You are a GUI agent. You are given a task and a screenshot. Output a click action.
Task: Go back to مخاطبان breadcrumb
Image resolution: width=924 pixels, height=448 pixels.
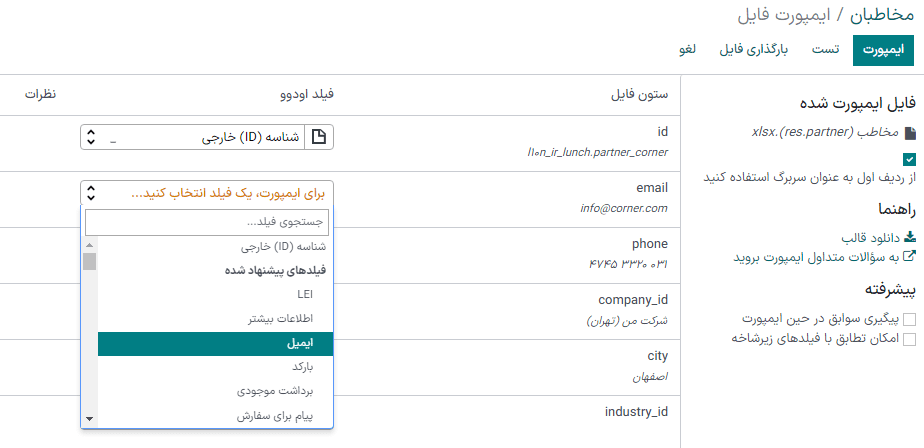(x=882, y=15)
